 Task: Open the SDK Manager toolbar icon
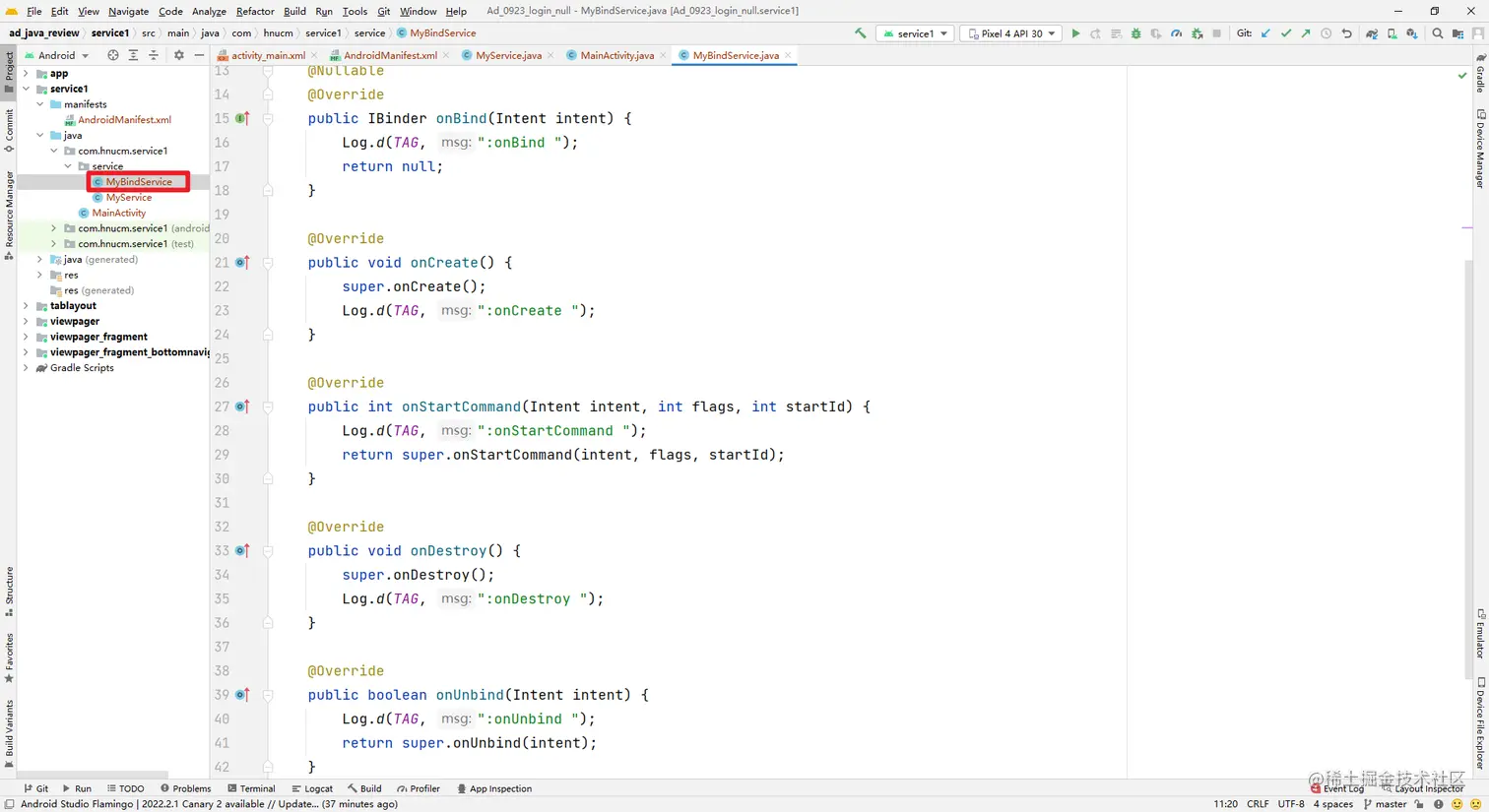(1411, 33)
